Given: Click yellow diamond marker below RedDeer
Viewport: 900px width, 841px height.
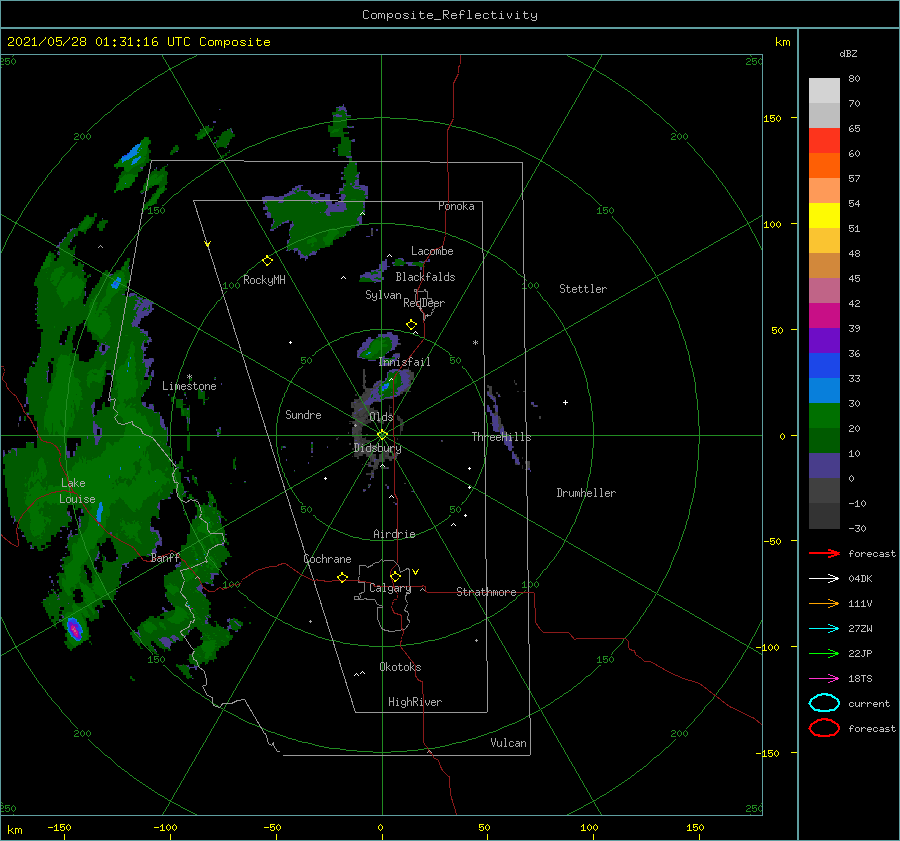Looking at the screenshot, I should [412, 325].
